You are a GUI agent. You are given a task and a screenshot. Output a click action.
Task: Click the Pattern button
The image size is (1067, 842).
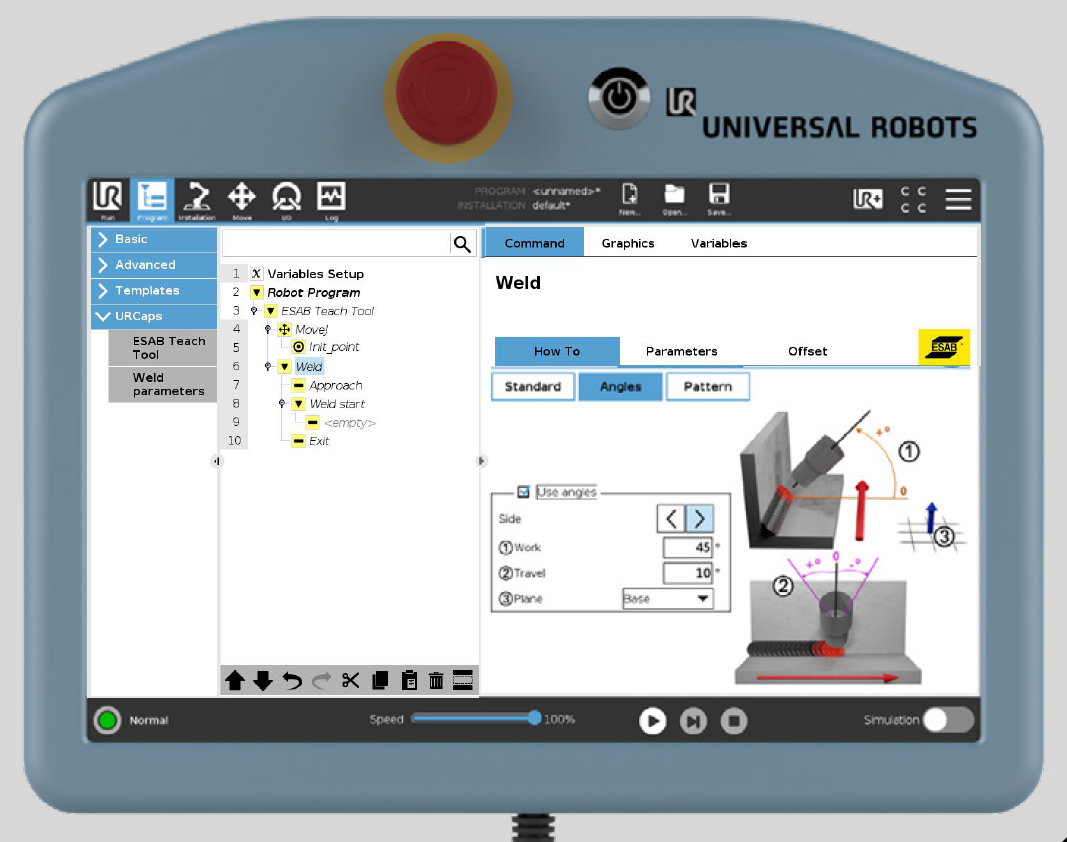point(708,387)
